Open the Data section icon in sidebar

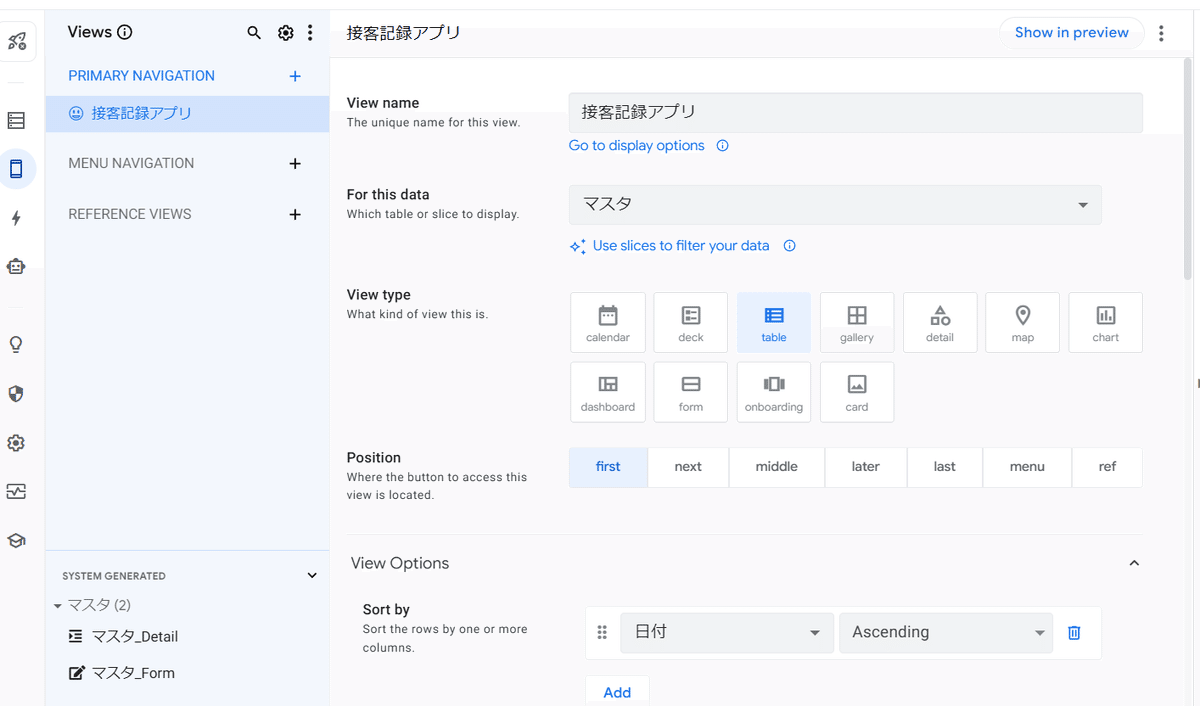click(16, 120)
